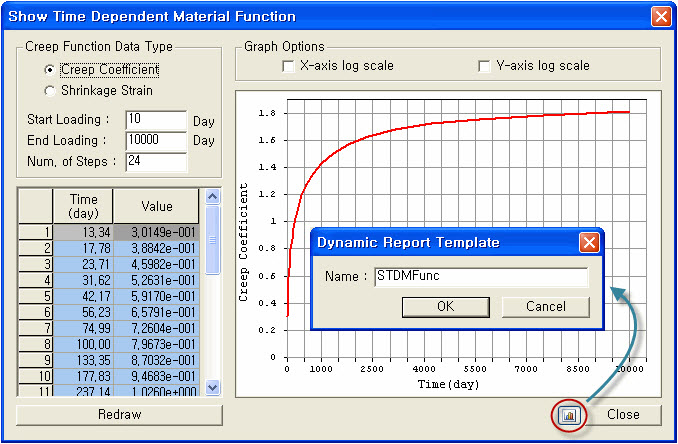Enable Y-axis log scale checkbox
678x444 pixels.
pos(485,66)
